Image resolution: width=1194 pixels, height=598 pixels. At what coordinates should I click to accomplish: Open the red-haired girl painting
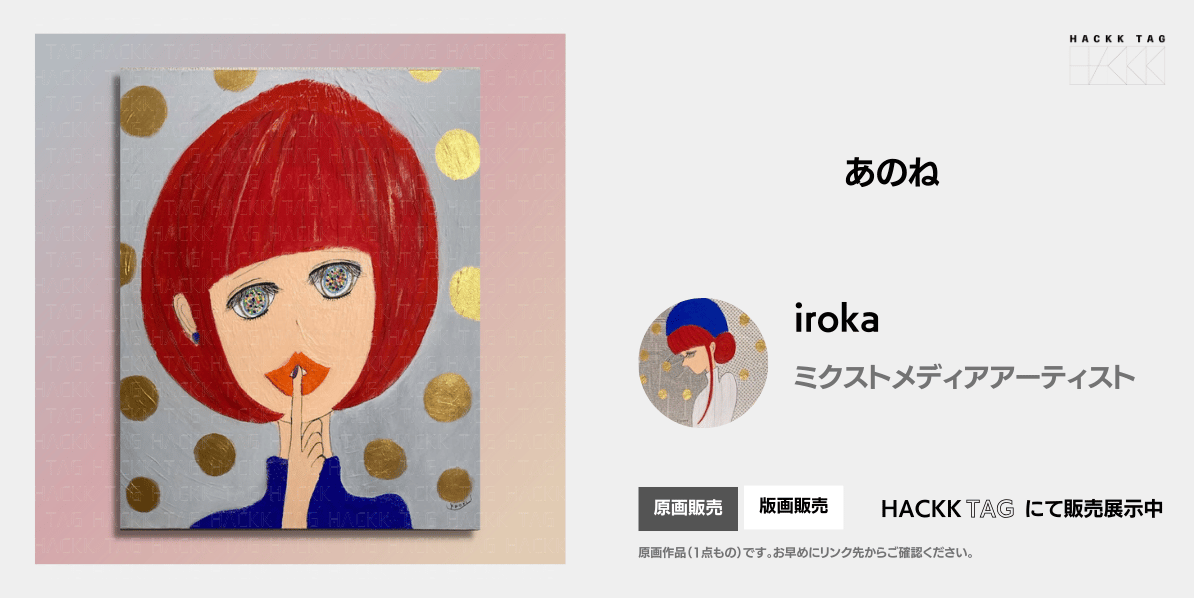[299, 299]
